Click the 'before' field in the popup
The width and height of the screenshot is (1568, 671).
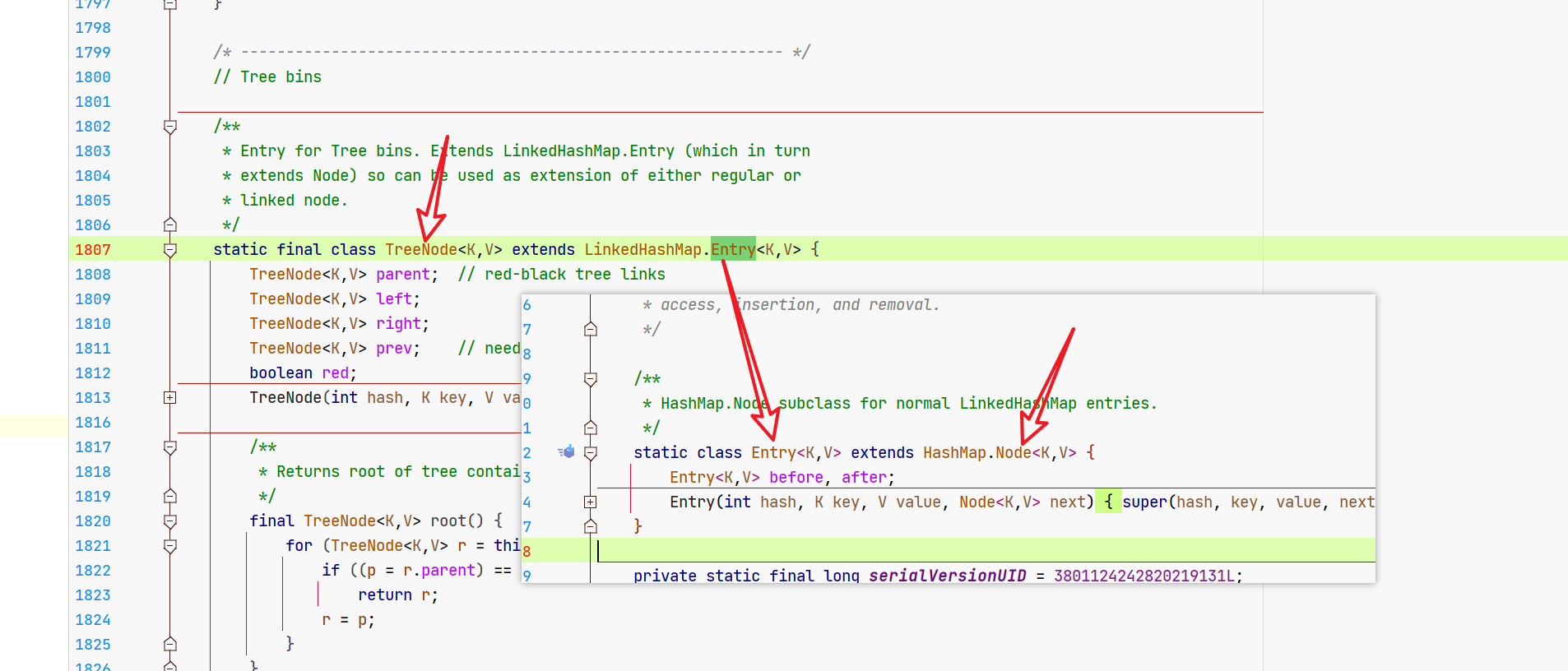tap(796, 477)
